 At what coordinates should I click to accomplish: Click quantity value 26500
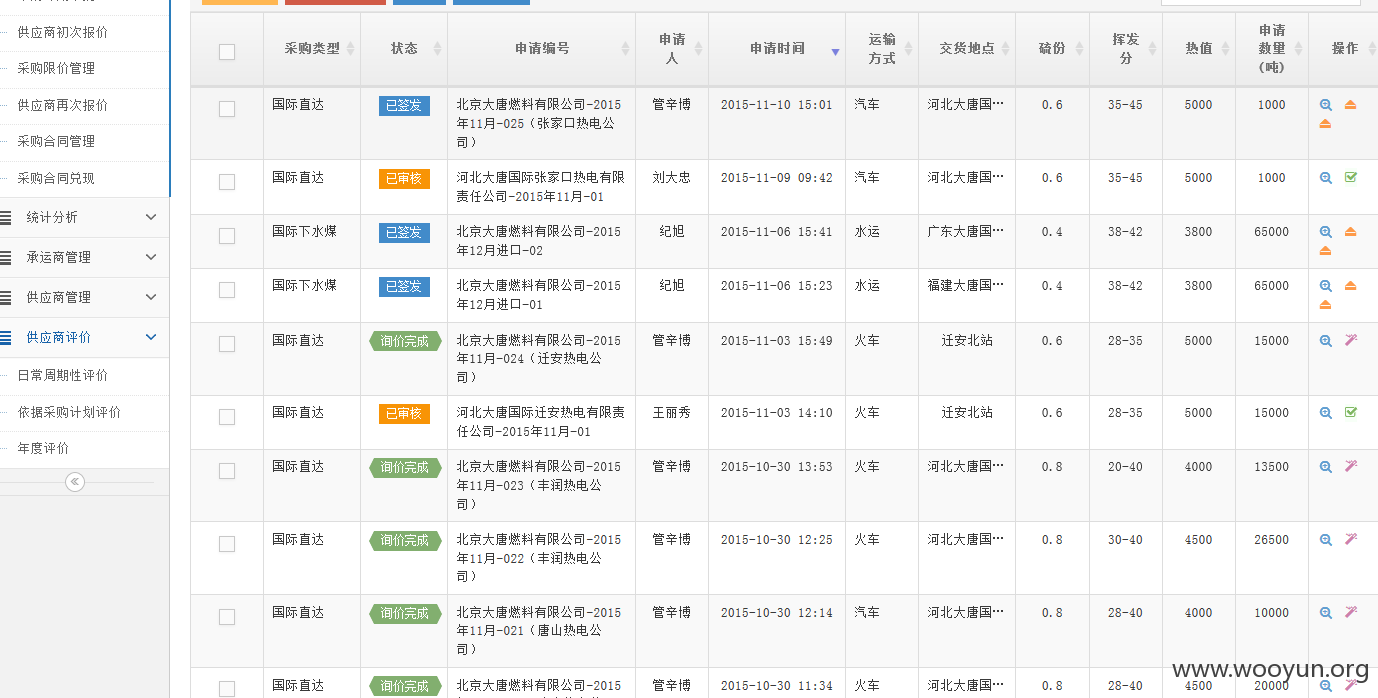(1272, 540)
